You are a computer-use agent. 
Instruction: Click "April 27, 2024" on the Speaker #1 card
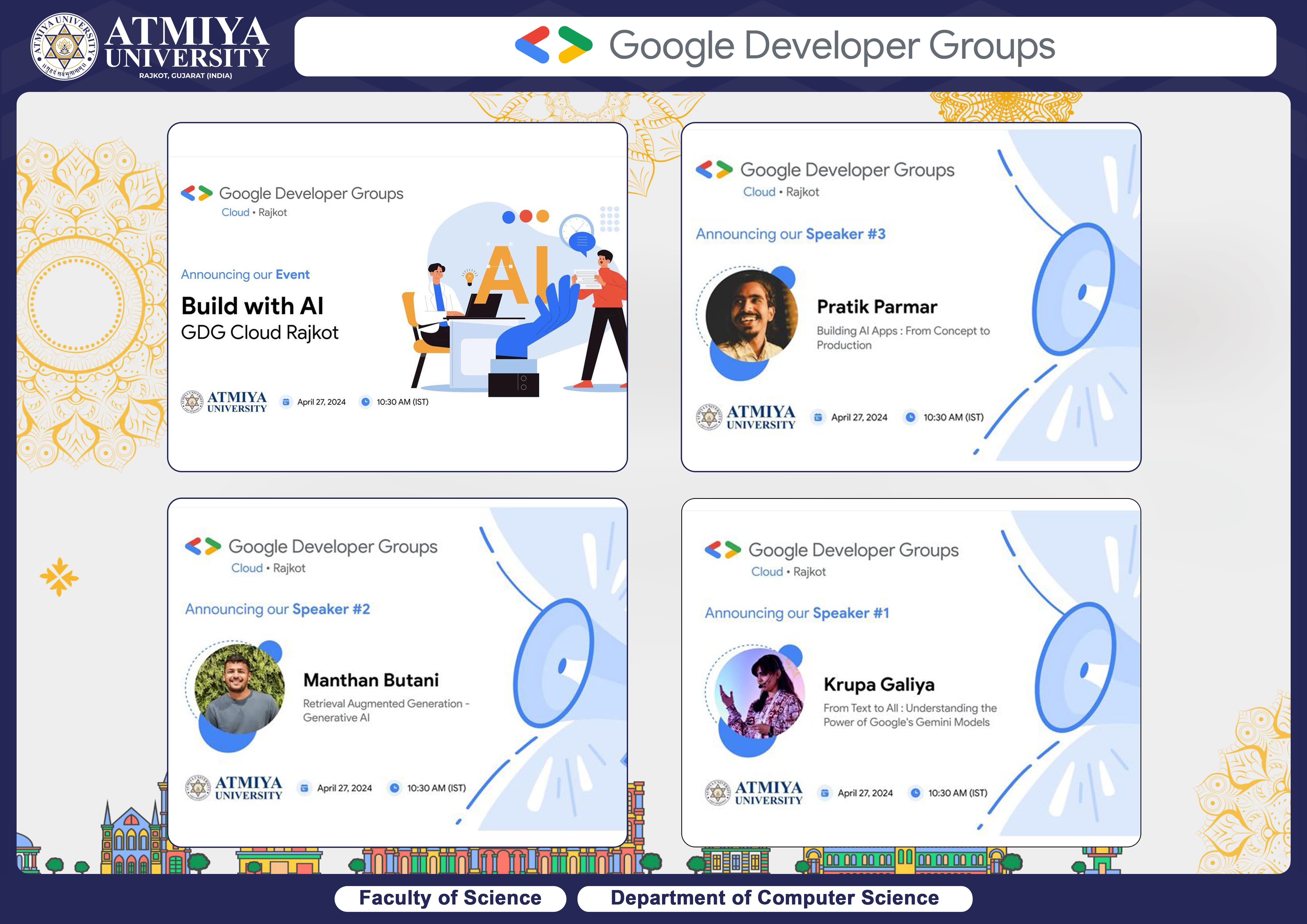[x=865, y=793]
